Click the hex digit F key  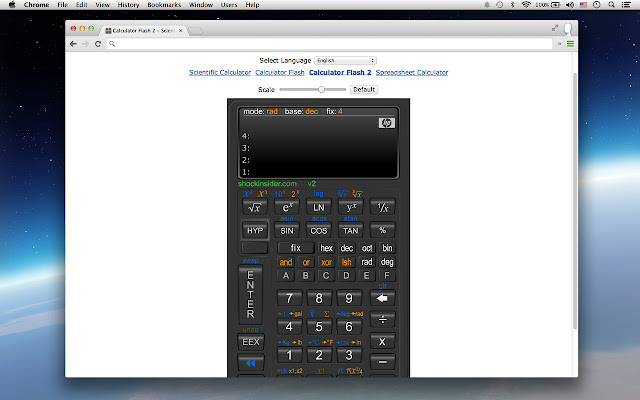[x=387, y=276]
